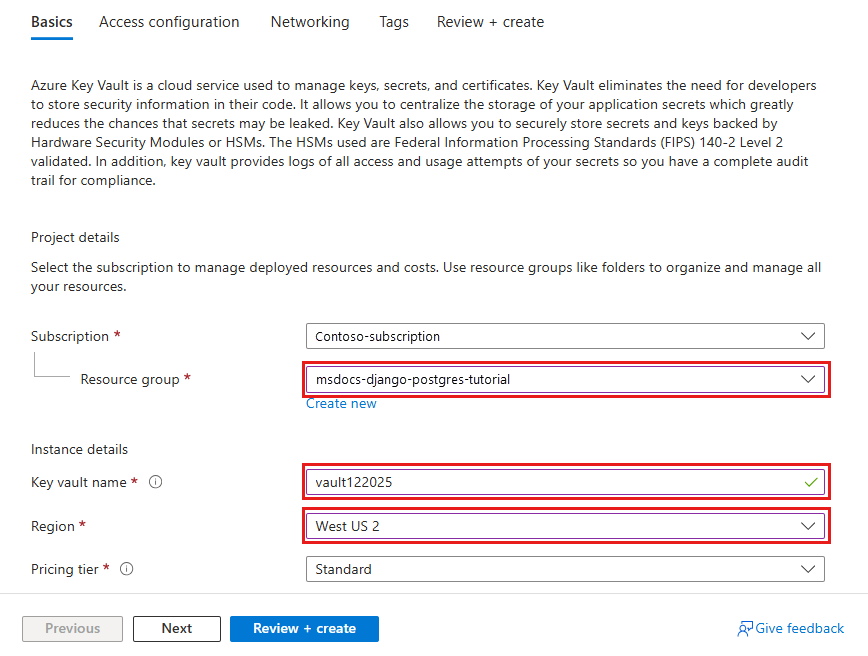Switch to the Review + create tab at top
The image size is (868, 656).
490,22
